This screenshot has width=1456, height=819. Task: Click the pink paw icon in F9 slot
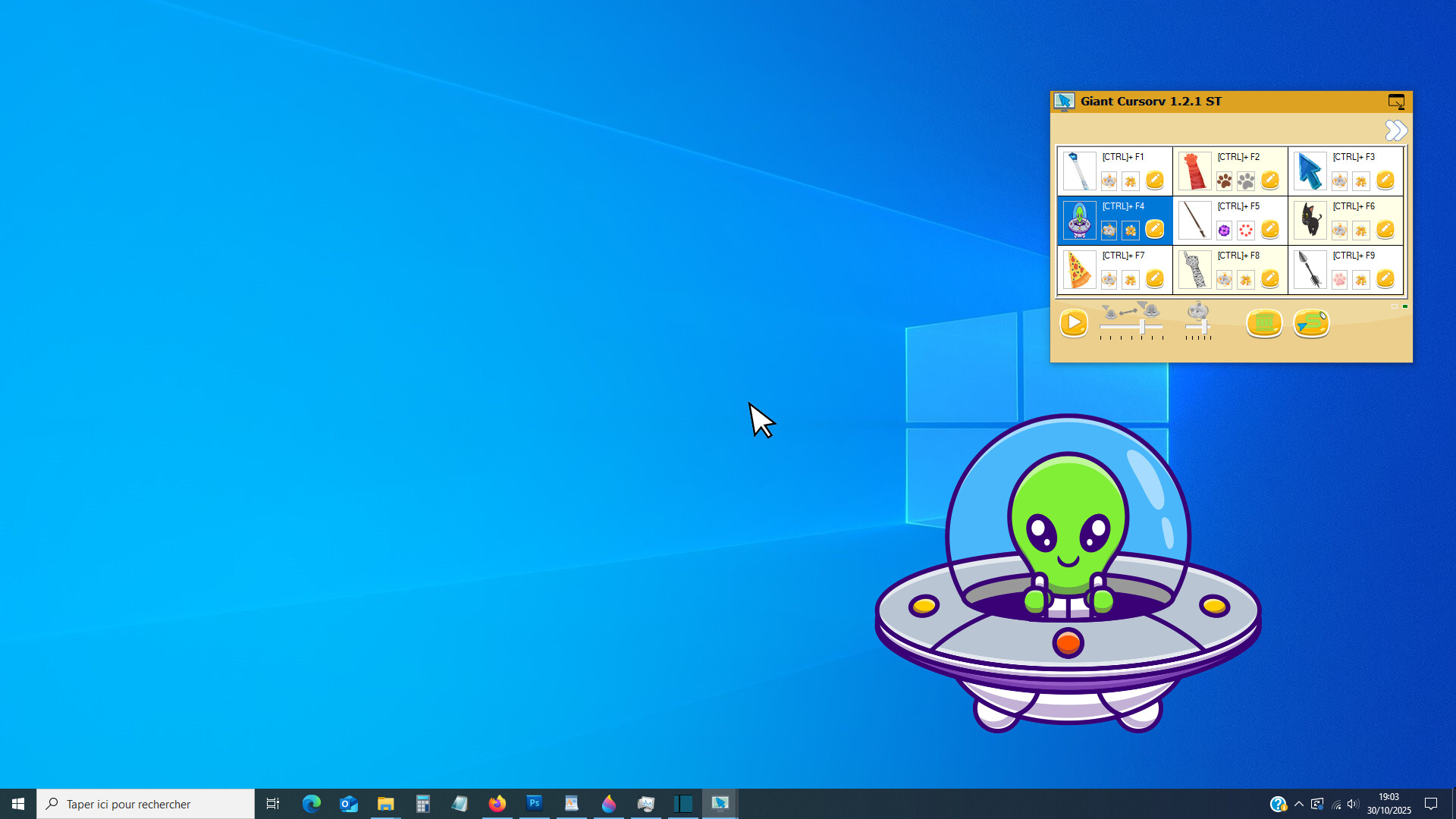pos(1339,280)
